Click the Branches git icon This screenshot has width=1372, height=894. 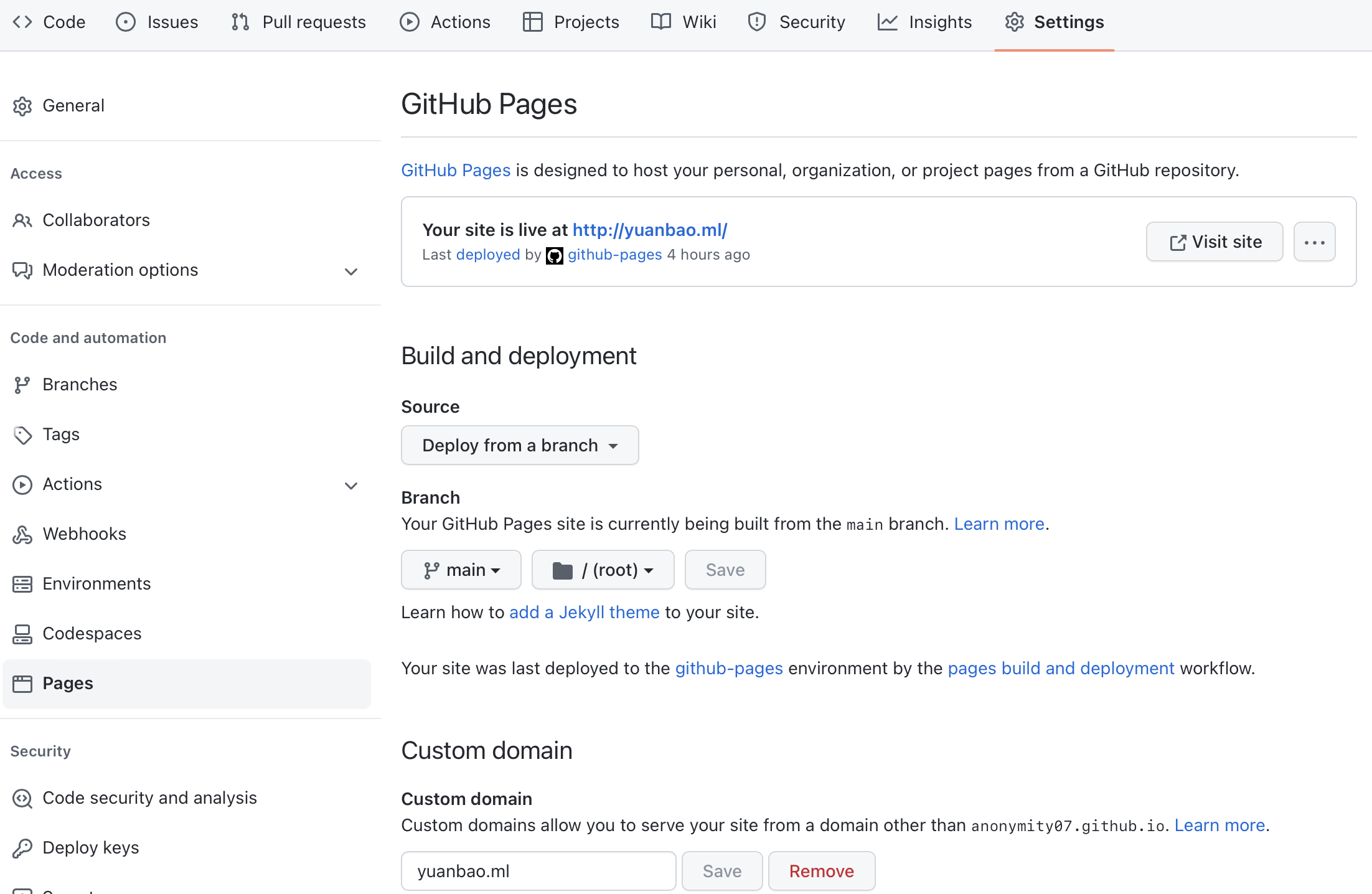point(22,385)
